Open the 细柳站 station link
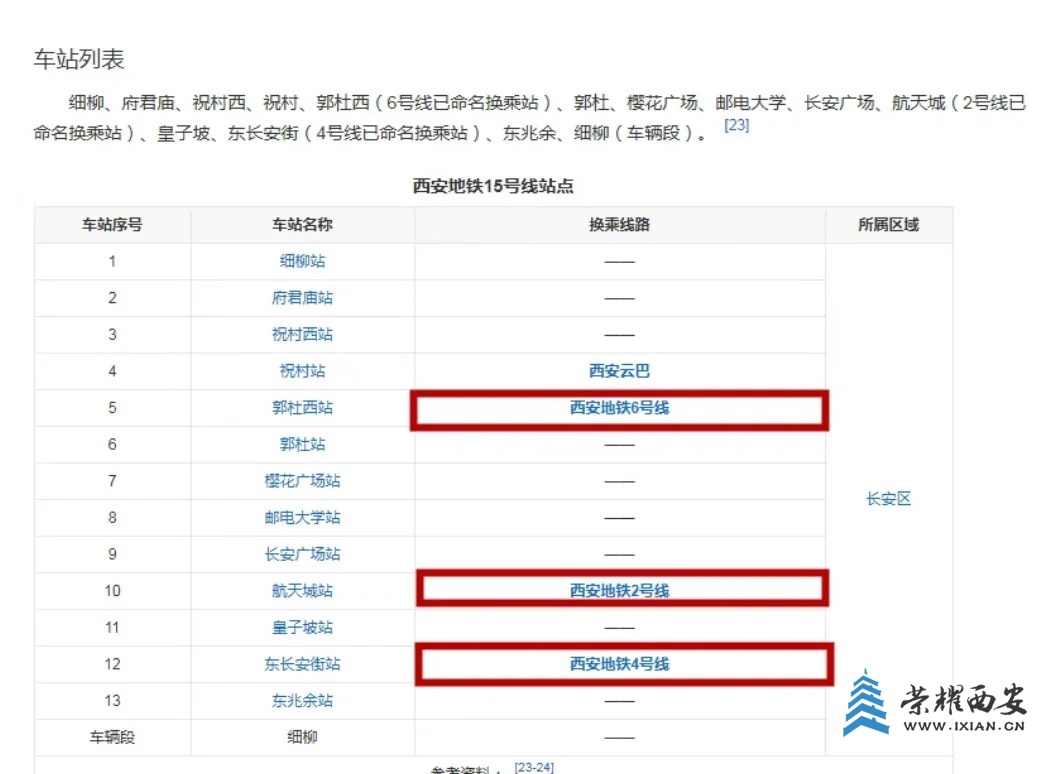Screen dimensions: 1059x774 tap(302, 261)
